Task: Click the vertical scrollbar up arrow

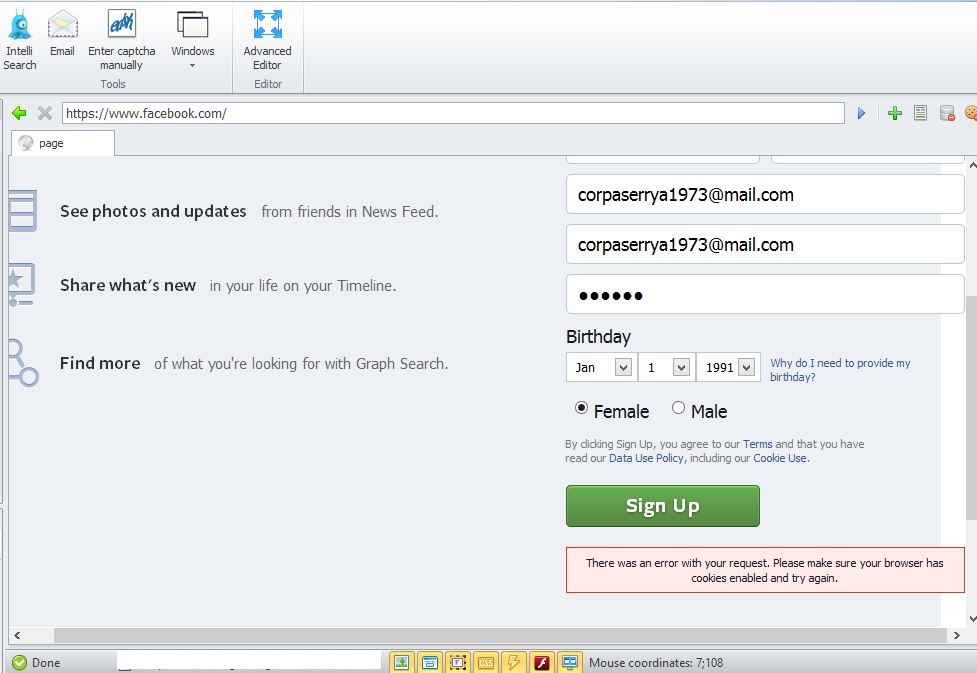Action: pos(972,166)
